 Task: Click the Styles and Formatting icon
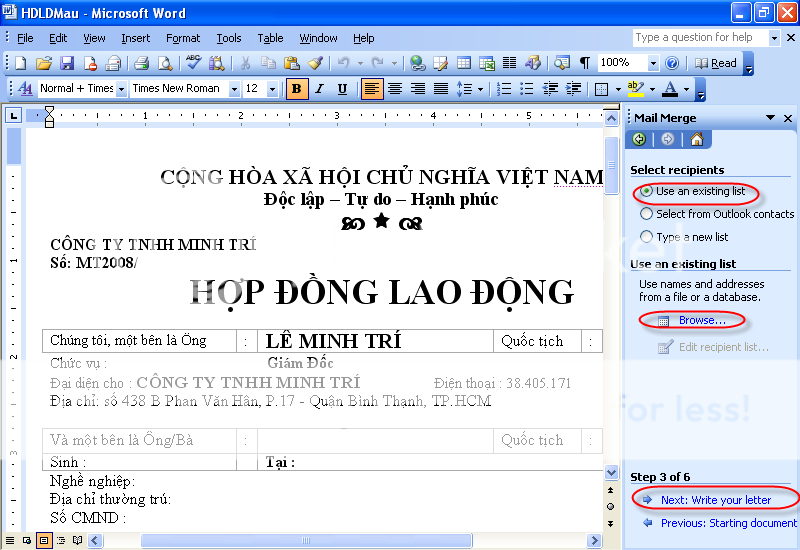pyautogui.click(x=25, y=89)
